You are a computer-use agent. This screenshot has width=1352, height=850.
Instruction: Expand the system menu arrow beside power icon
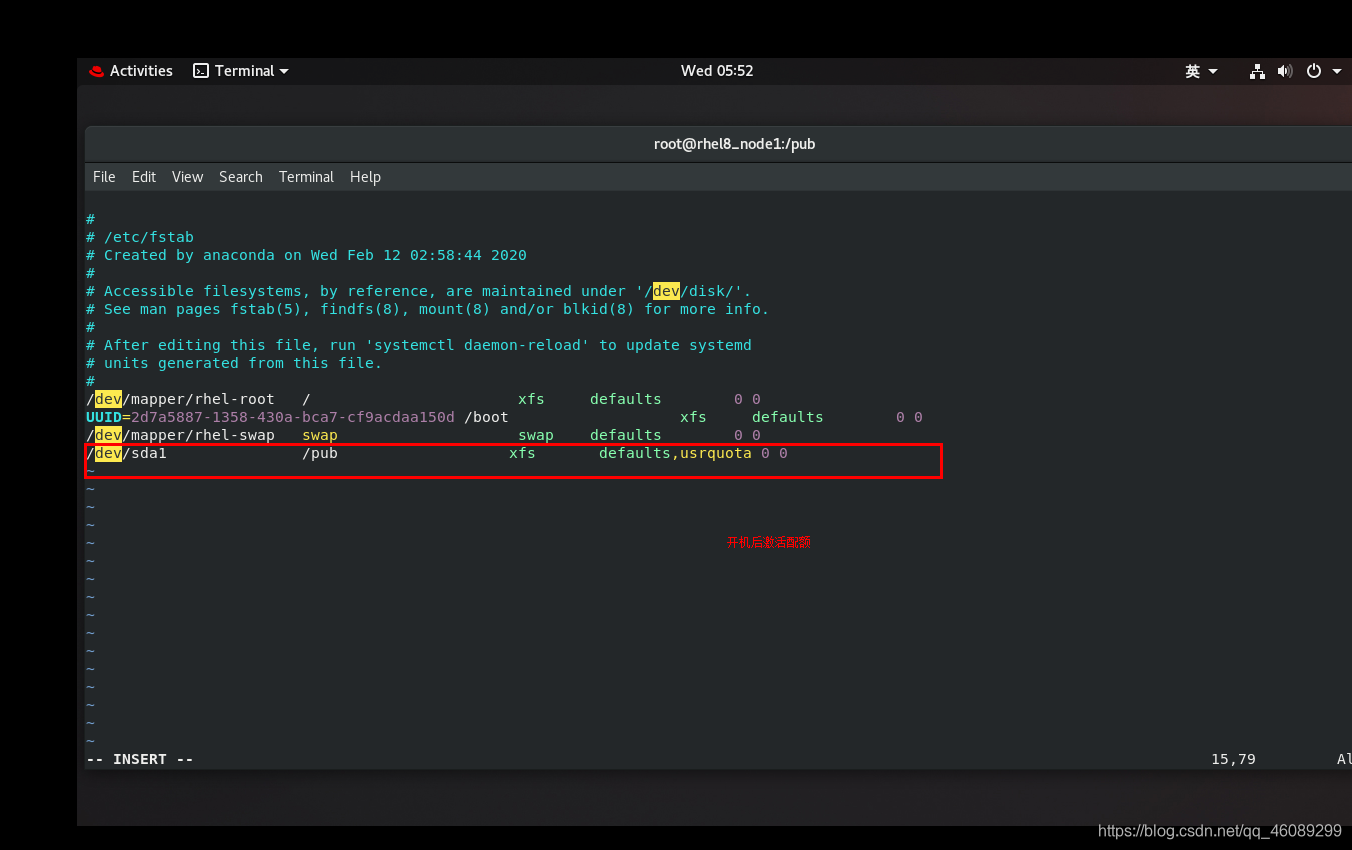coord(1337,71)
